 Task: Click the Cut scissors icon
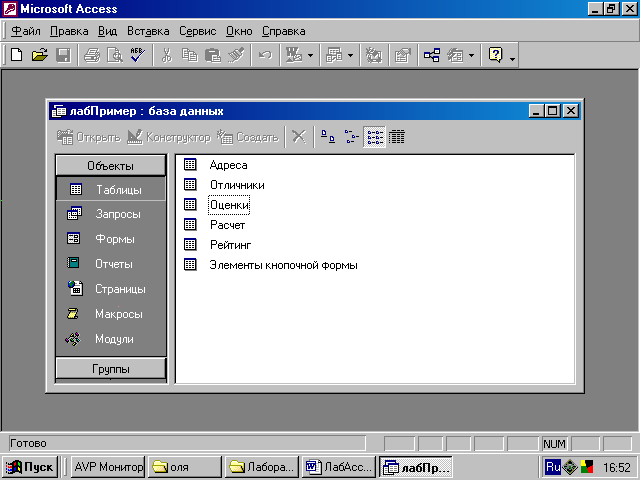[x=167, y=55]
